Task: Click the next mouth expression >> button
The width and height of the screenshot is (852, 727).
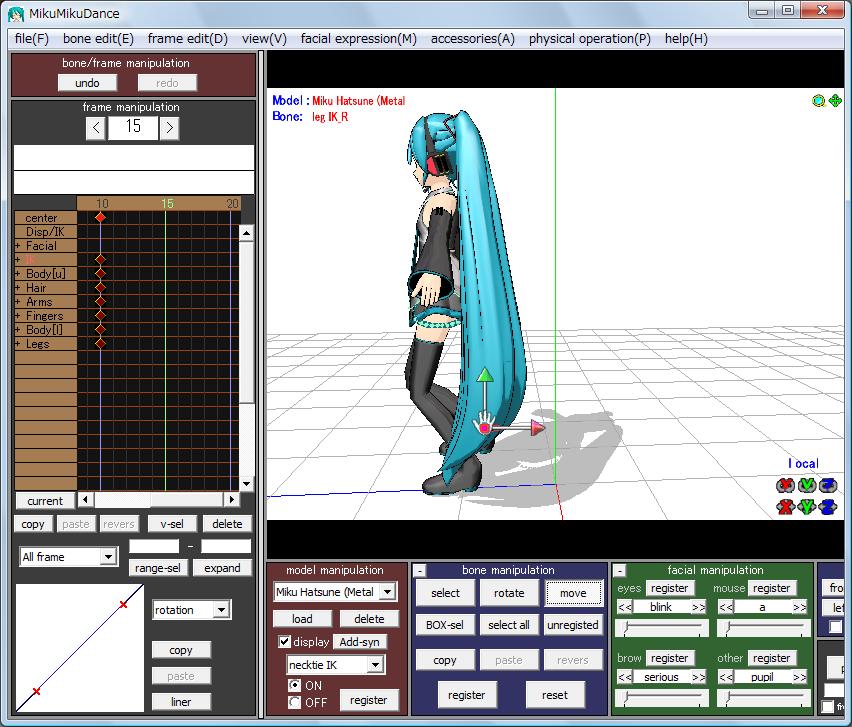Action: click(799, 607)
